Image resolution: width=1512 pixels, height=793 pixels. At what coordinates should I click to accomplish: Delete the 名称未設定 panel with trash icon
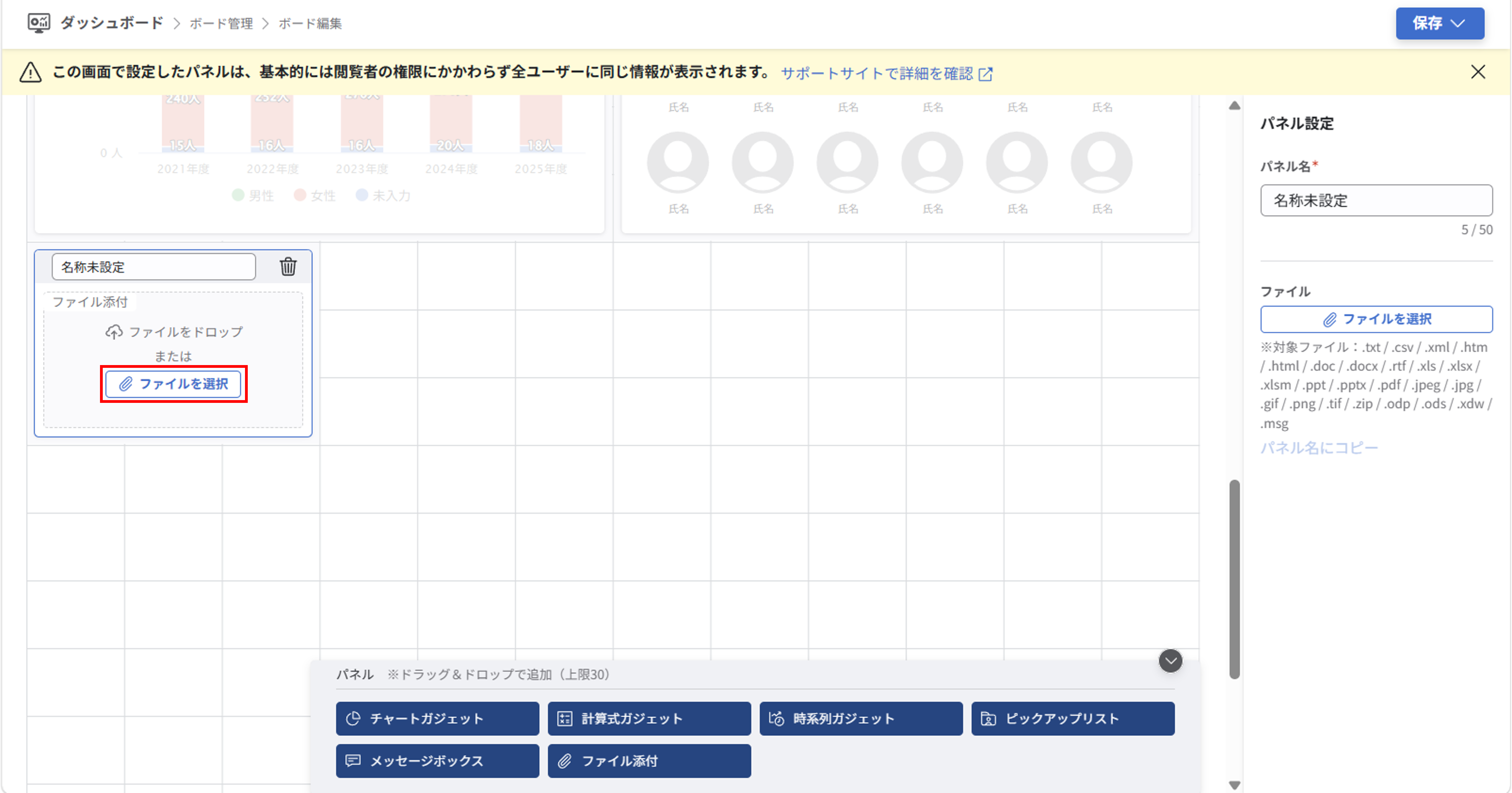coord(288,266)
